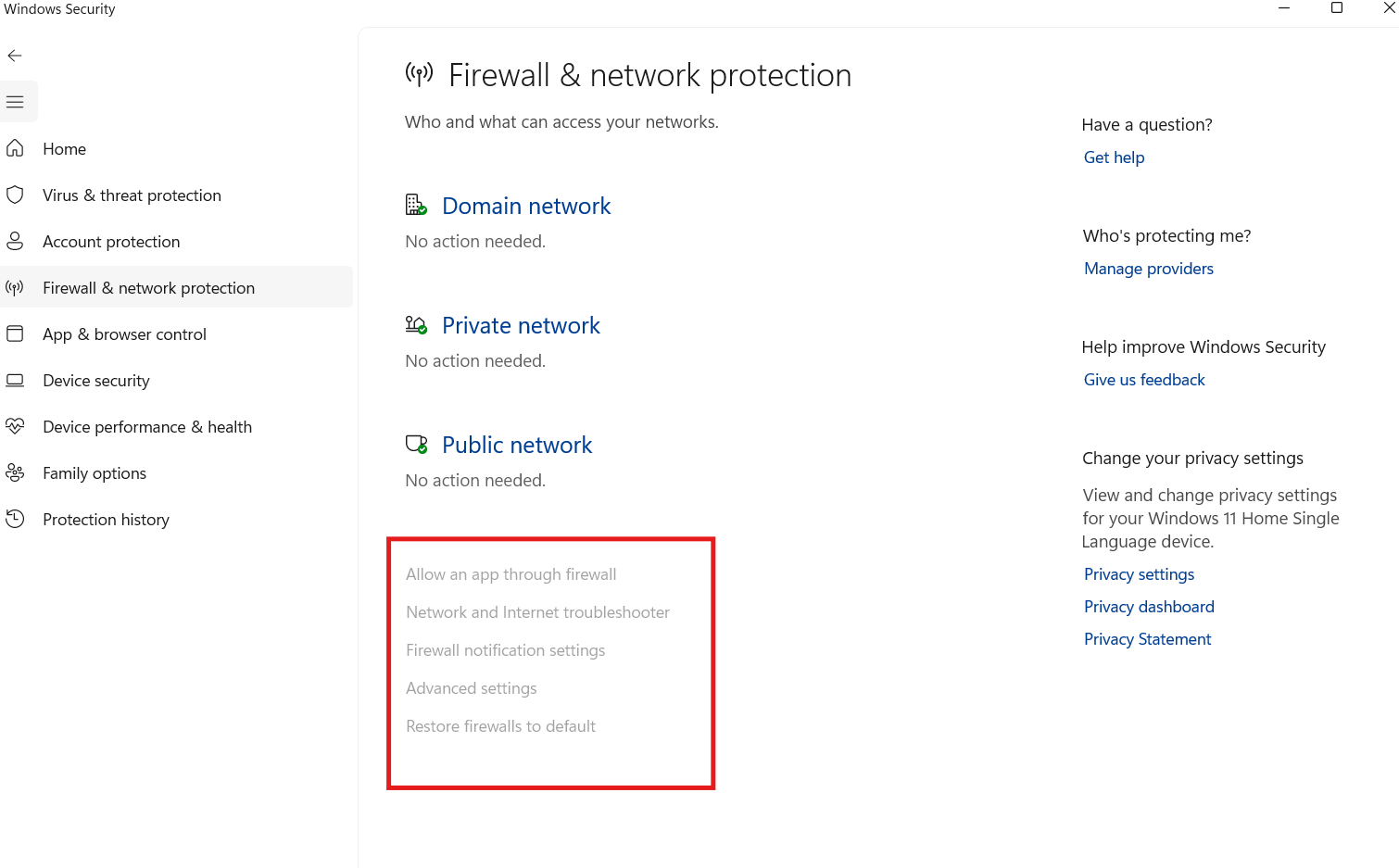Click the Device performance & health heart icon

[x=15, y=426]
